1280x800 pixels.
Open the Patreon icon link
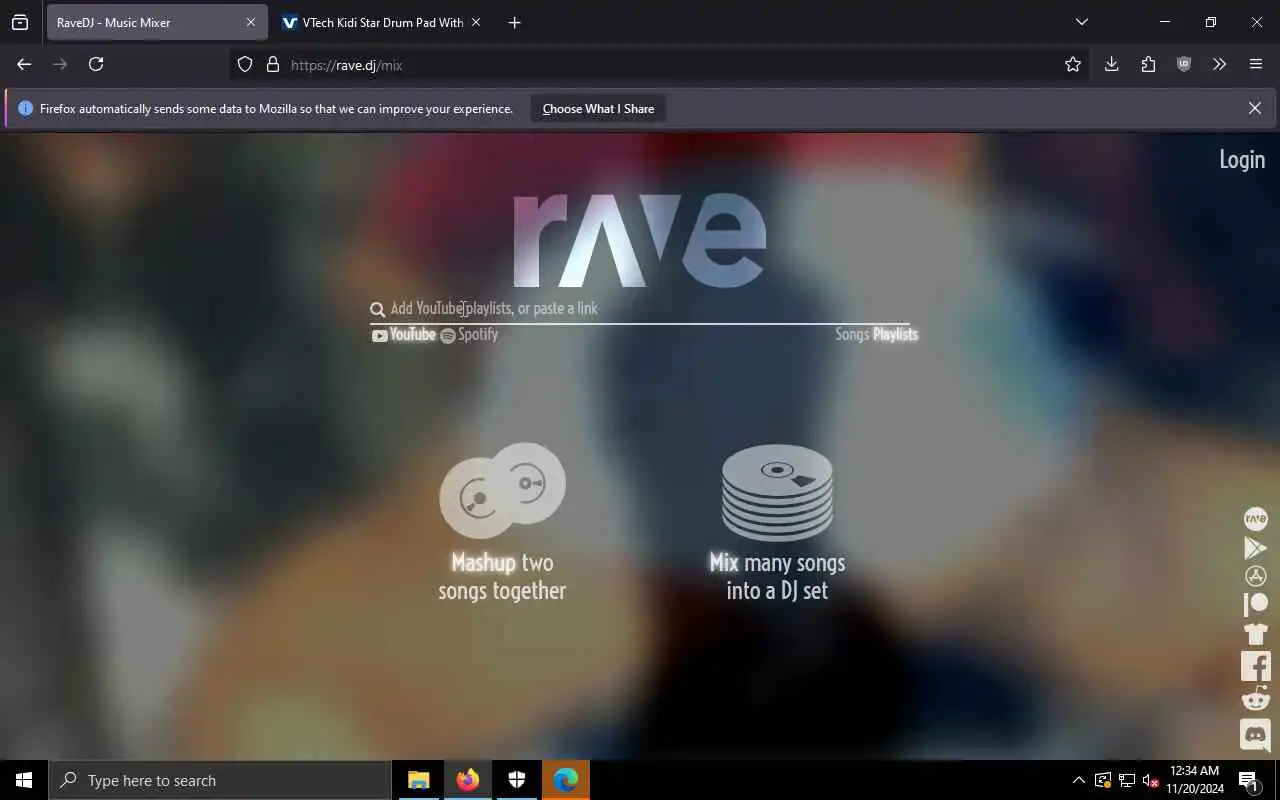tap(1255, 604)
